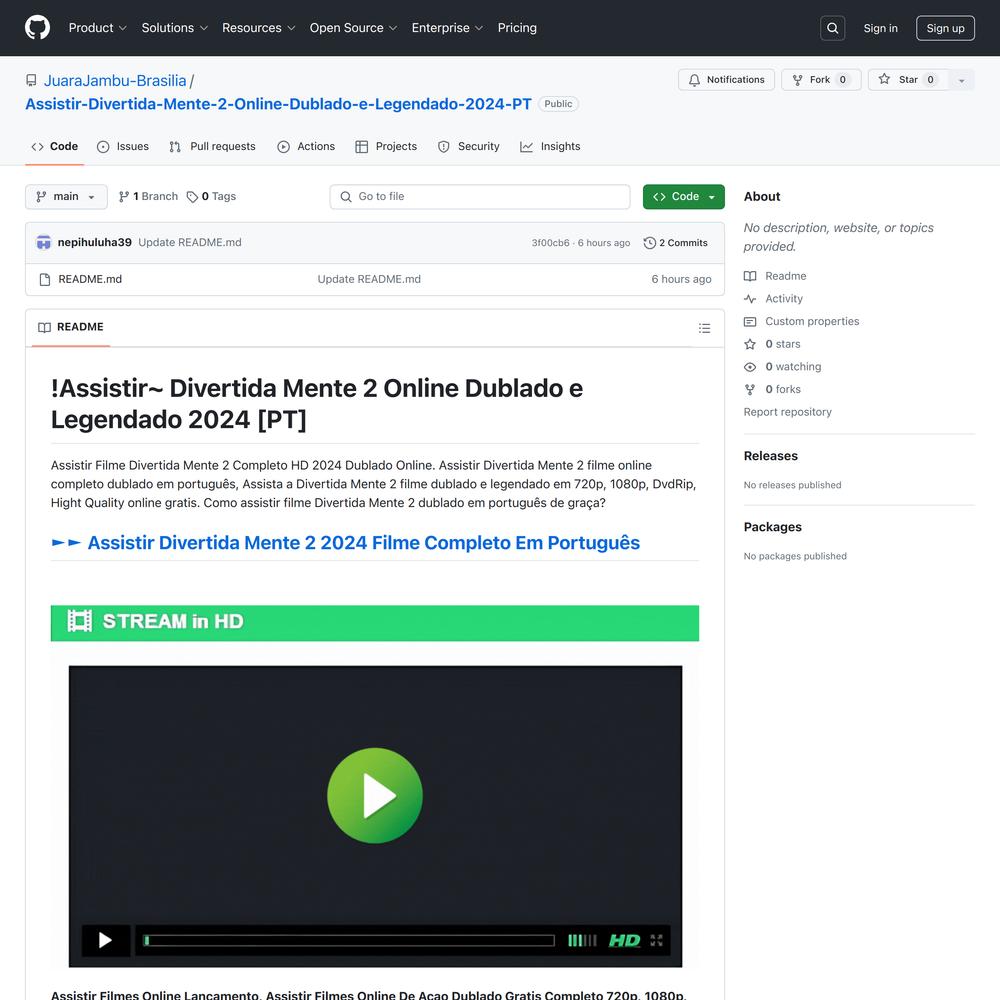Open nepihuluha39 user avatar

pos(43,242)
